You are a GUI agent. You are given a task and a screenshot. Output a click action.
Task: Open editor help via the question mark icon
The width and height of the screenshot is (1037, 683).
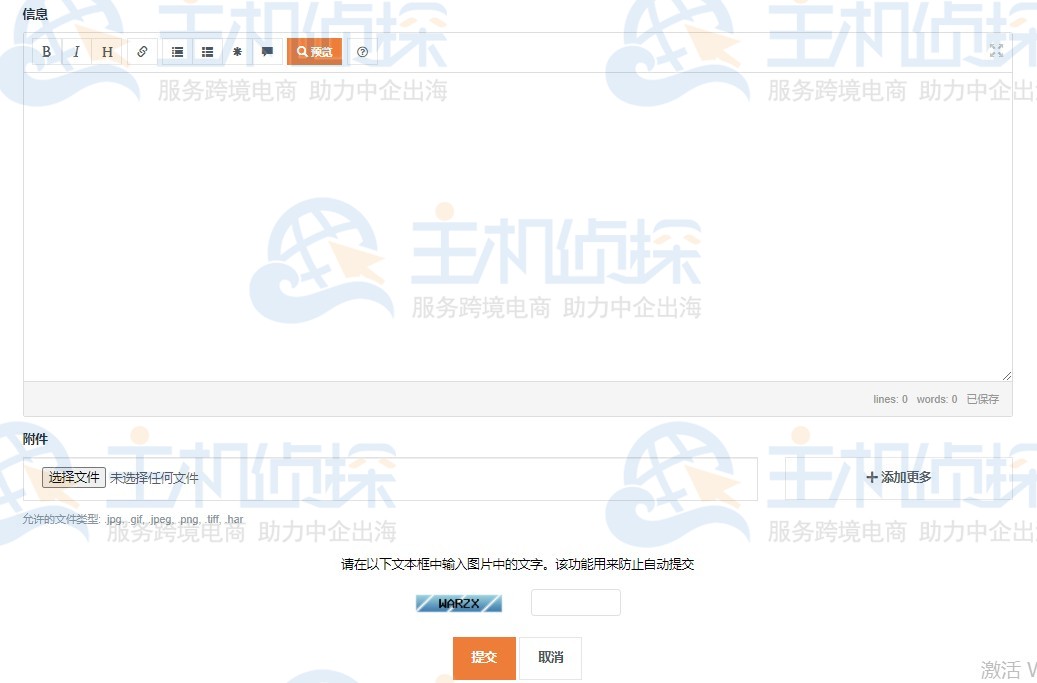pos(362,52)
